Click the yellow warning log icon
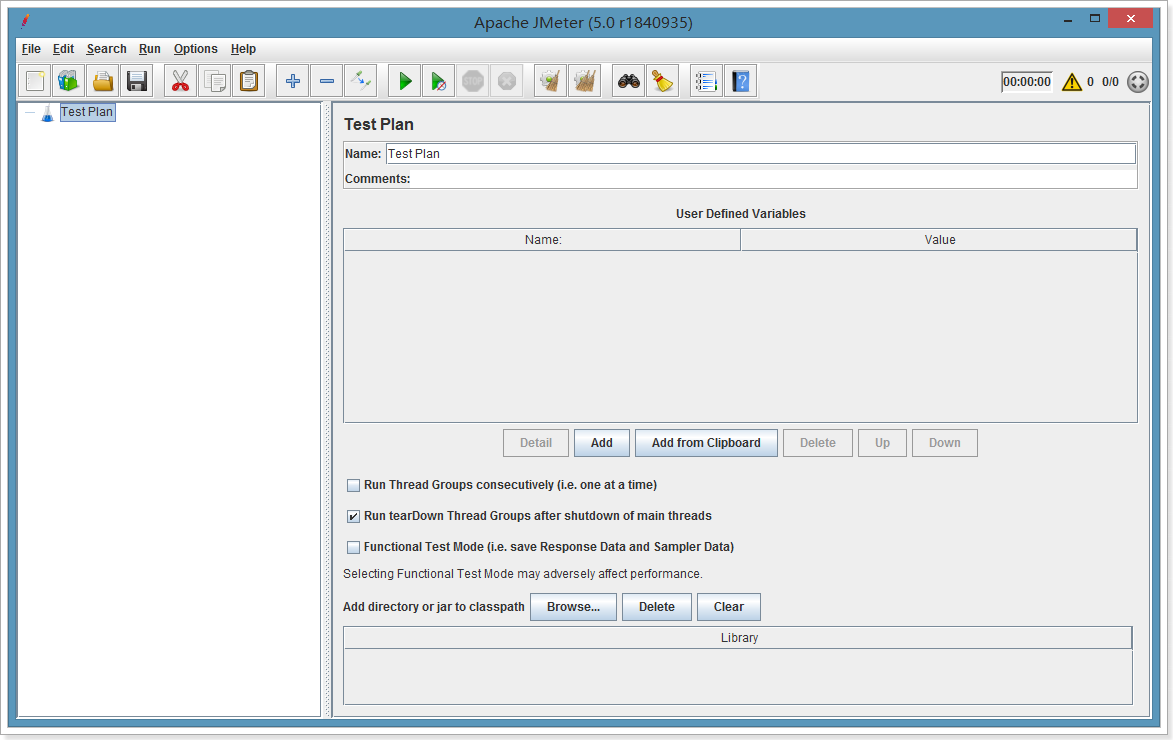 click(x=1071, y=82)
